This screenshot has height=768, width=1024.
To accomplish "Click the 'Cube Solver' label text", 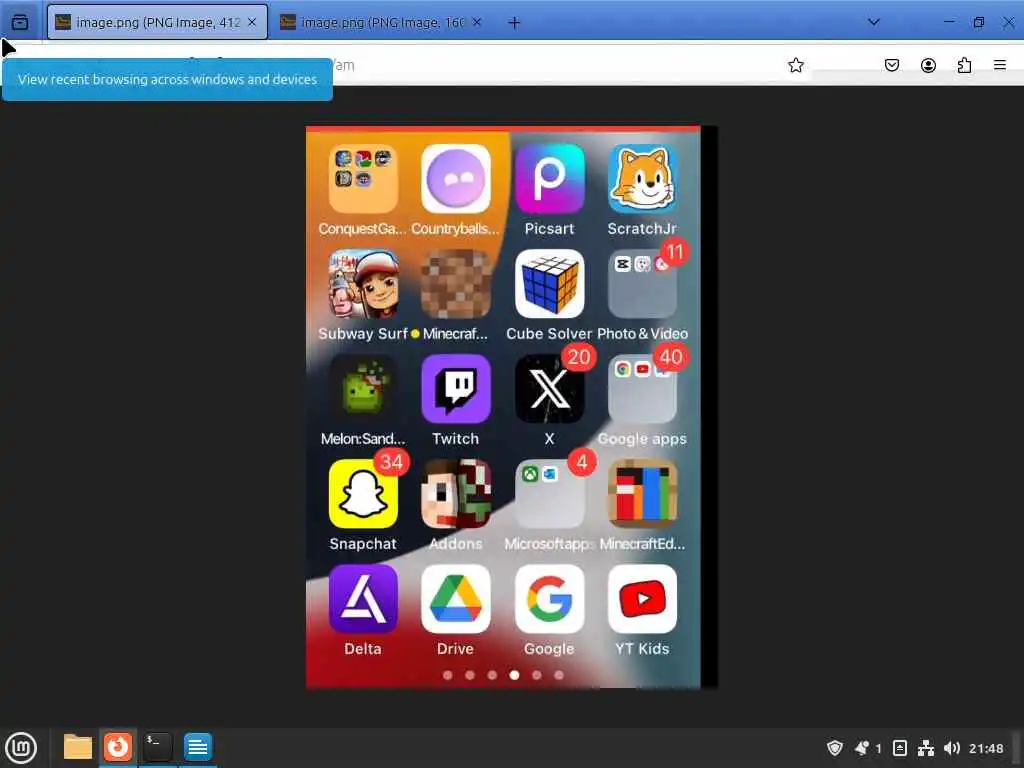I will pos(549,334).
